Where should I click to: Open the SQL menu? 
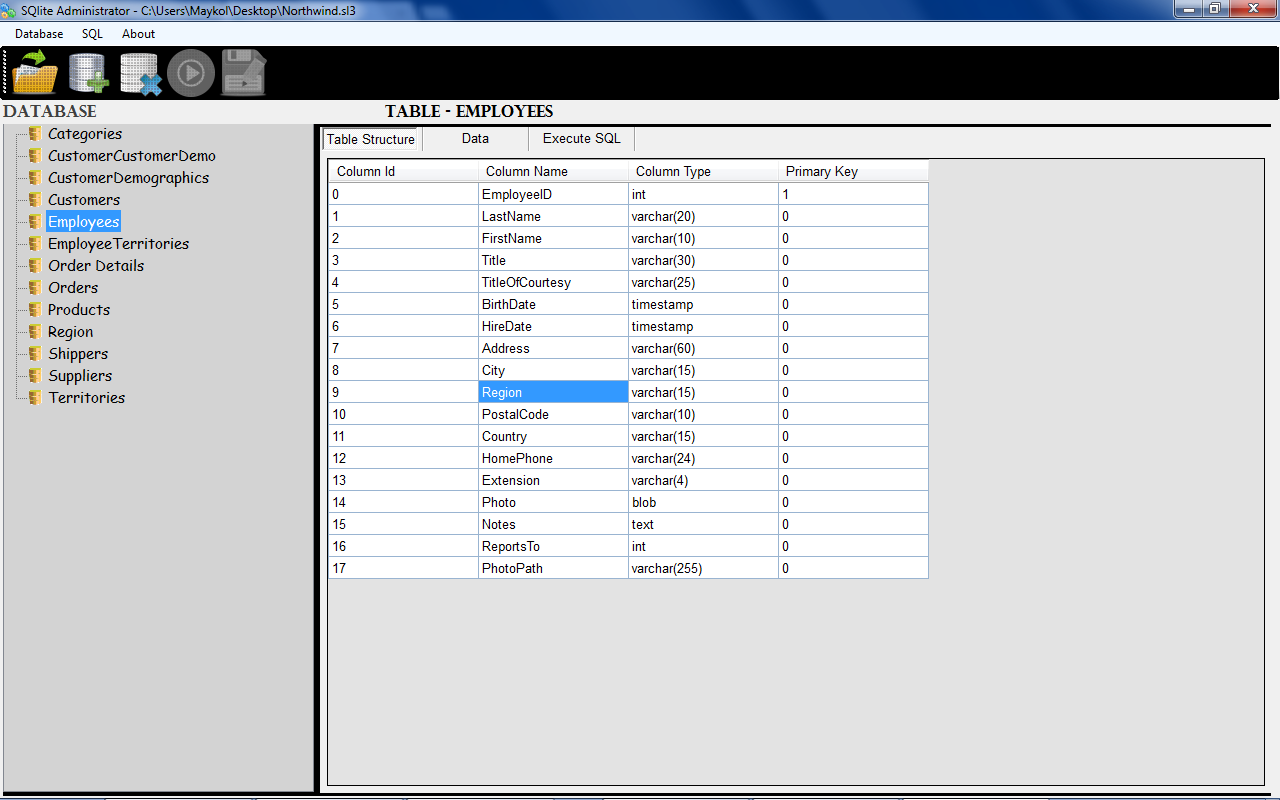[x=92, y=33]
